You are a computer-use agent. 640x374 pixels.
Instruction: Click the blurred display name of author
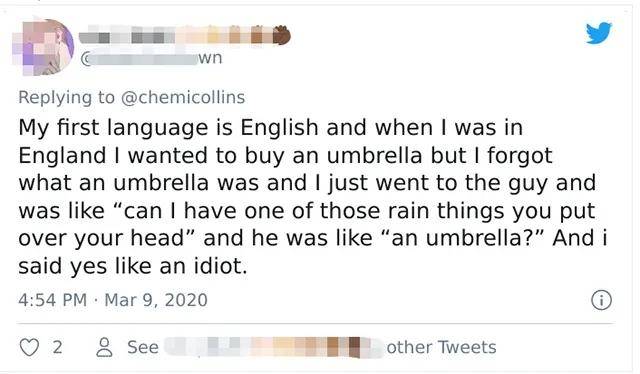pos(184,36)
